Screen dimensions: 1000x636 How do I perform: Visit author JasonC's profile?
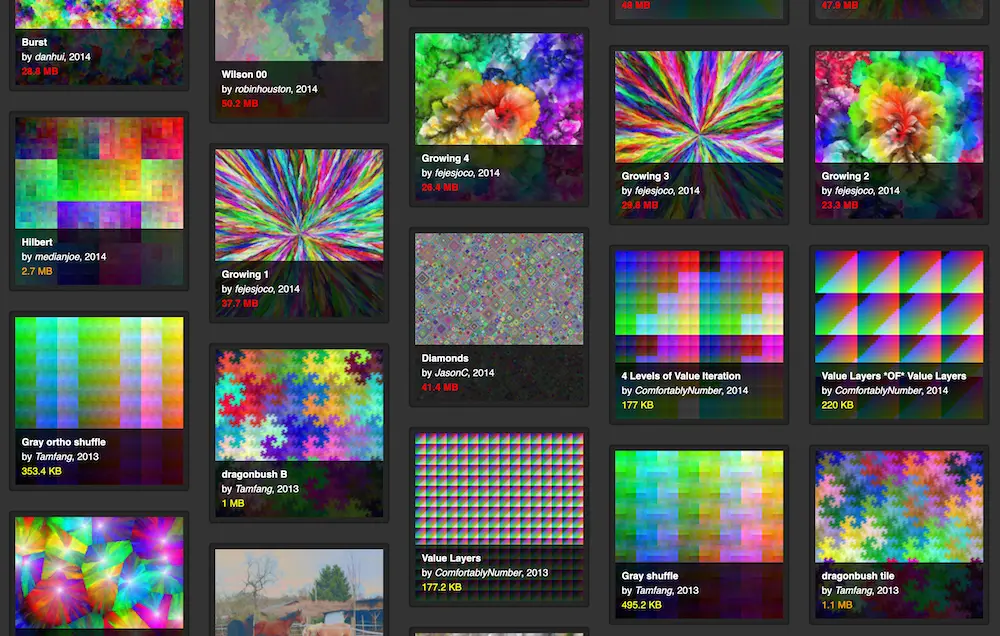click(x=451, y=373)
